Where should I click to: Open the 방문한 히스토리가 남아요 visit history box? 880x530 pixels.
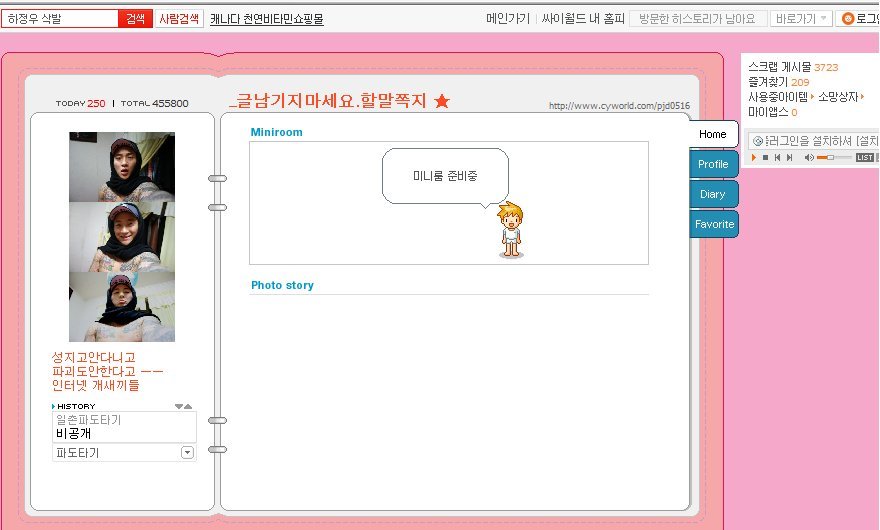pyautogui.click(x=697, y=19)
